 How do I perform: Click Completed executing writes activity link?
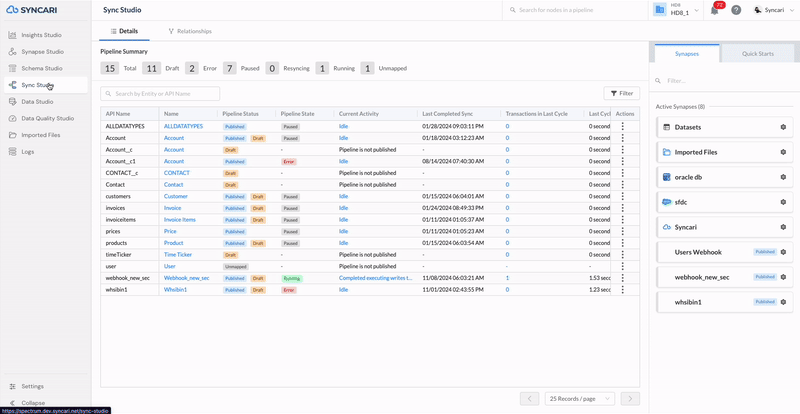point(376,278)
